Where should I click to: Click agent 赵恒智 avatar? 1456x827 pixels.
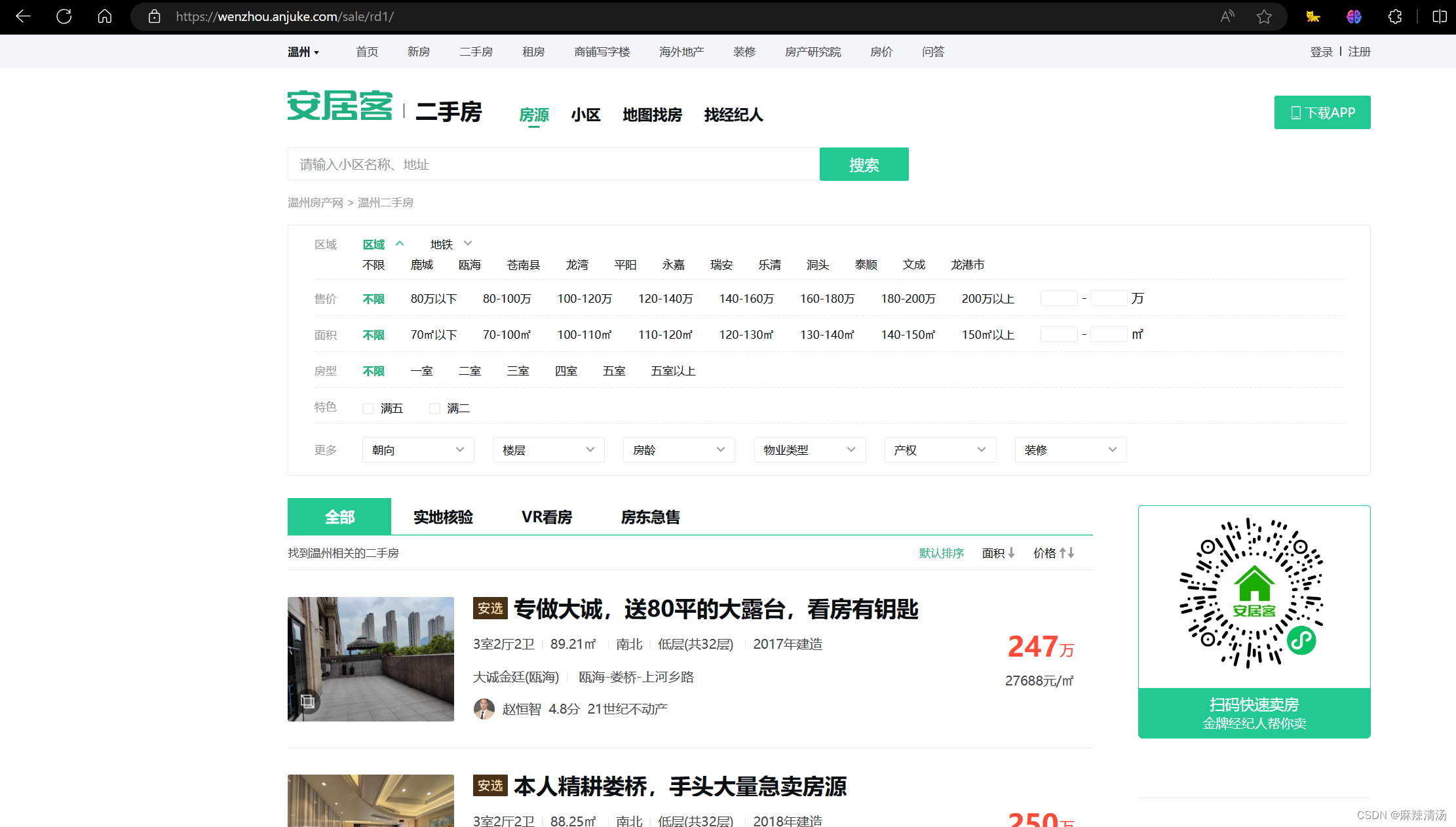click(x=484, y=709)
